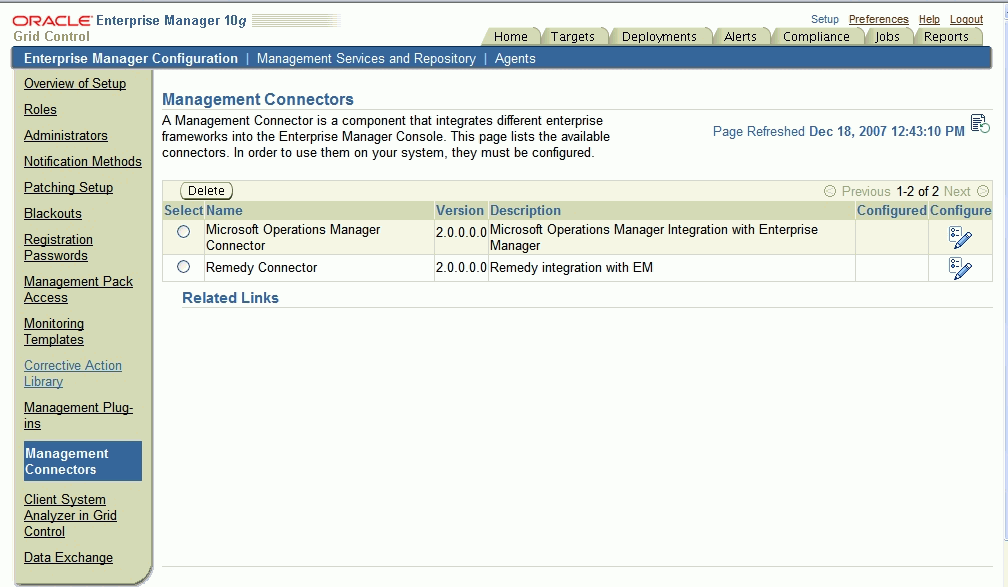Open configure icon for Remedy Connector
1008x587 pixels.
pyautogui.click(x=960, y=268)
